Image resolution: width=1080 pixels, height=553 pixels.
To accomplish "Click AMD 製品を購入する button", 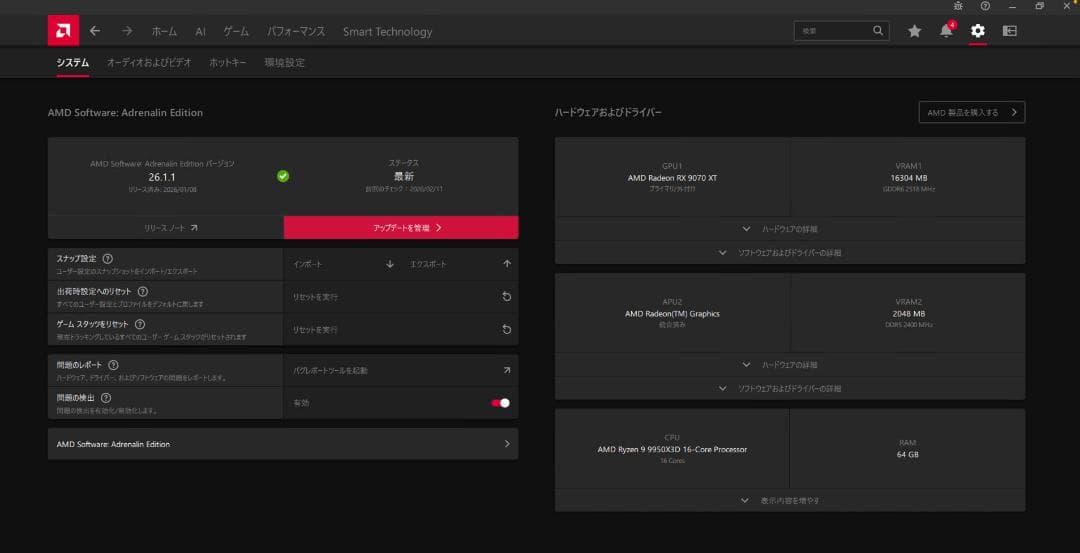I will tap(972, 112).
